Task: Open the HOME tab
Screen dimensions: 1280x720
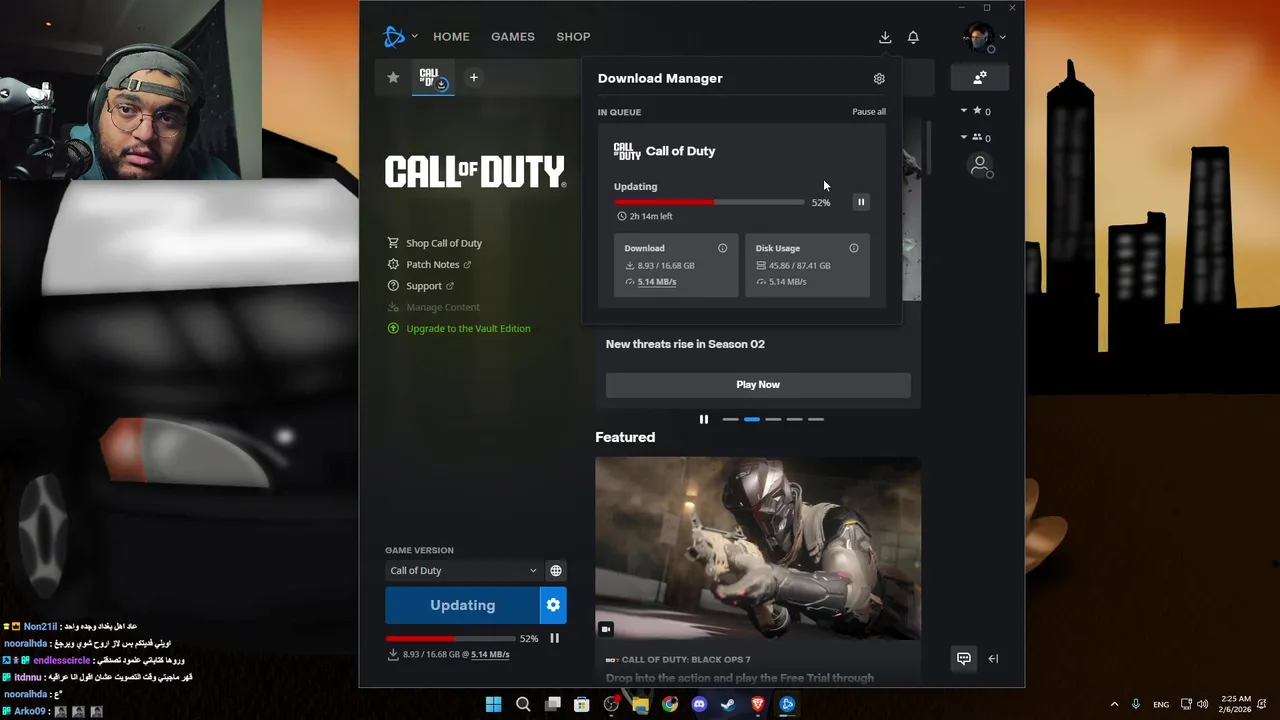Action: pyautogui.click(x=451, y=37)
